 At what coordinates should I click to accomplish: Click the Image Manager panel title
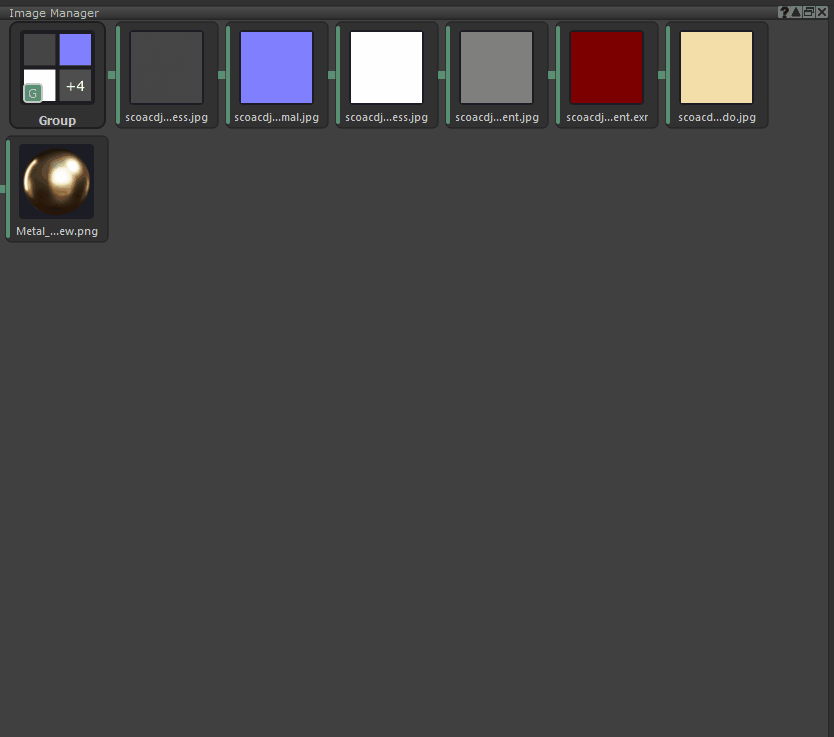(54, 13)
